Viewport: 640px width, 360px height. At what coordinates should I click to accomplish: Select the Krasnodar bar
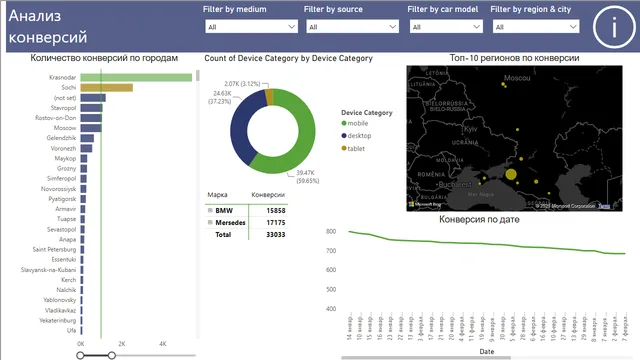pyautogui.click(x=136, y=78)
